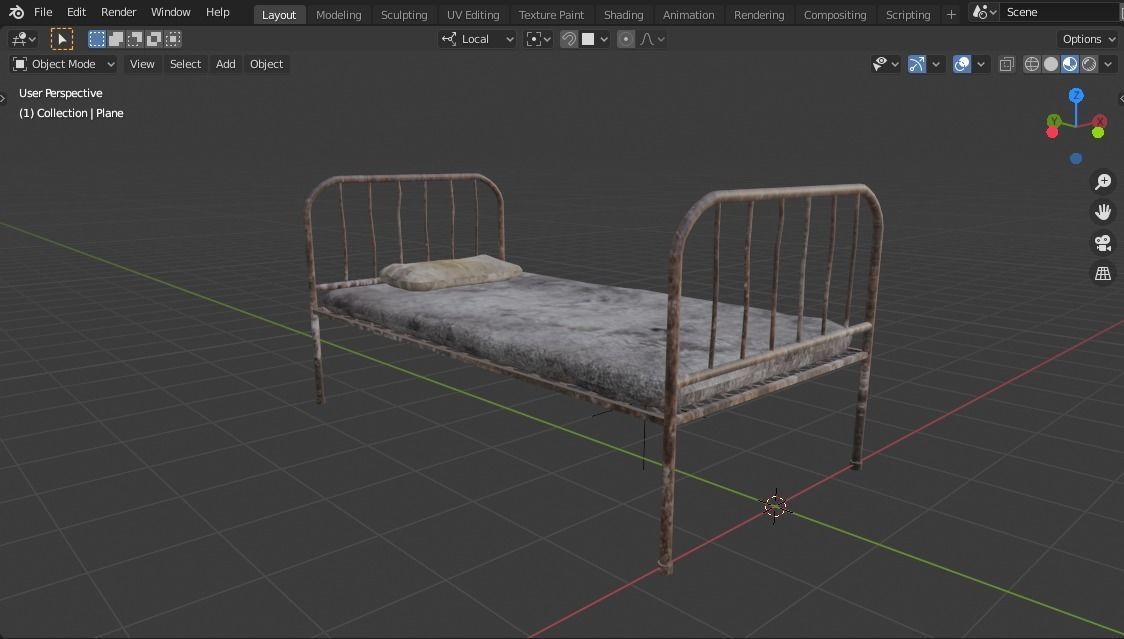Screen dimensions: 1124x639
Task: Toggle show gizmos button
Action: click(917, 64)
